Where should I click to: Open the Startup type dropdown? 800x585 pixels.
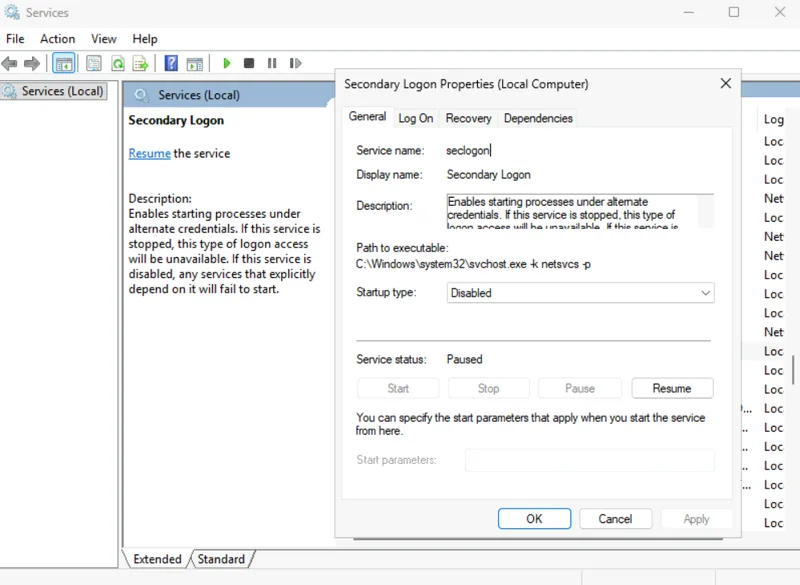pos(581,293)
